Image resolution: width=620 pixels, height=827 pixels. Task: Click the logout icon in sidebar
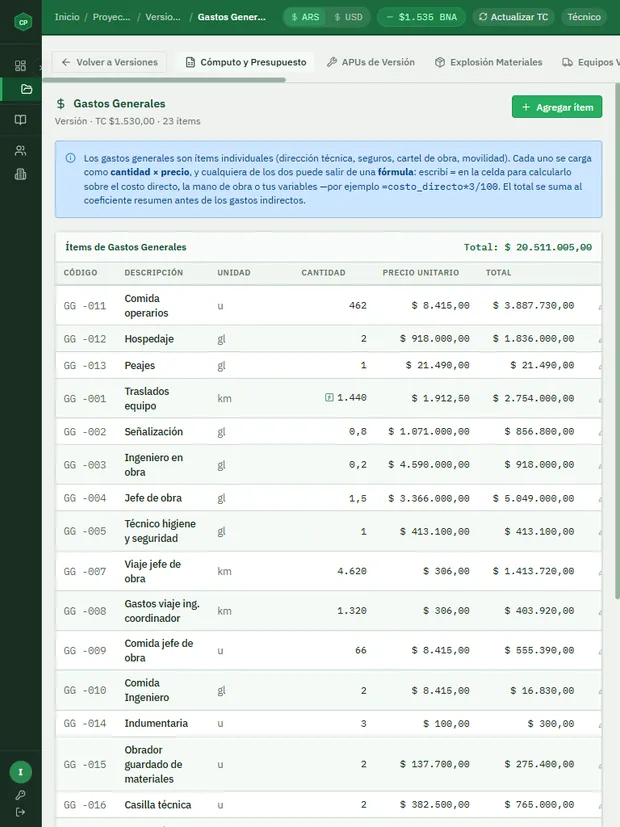coord(20,812)
